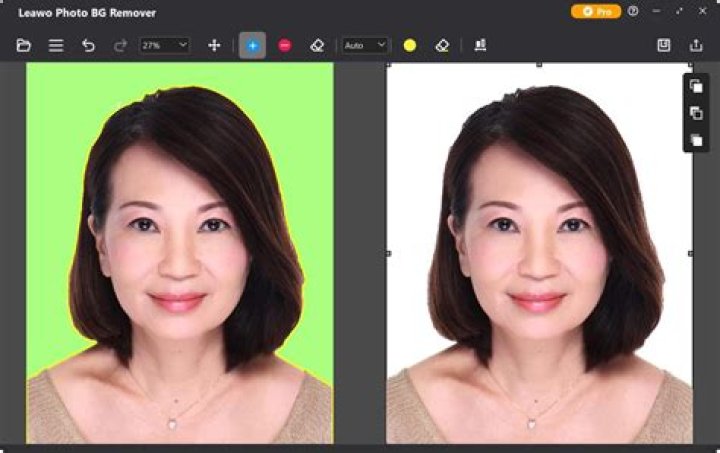Export the result image
This screenshot has width=720, height=453.
(696, 45)
